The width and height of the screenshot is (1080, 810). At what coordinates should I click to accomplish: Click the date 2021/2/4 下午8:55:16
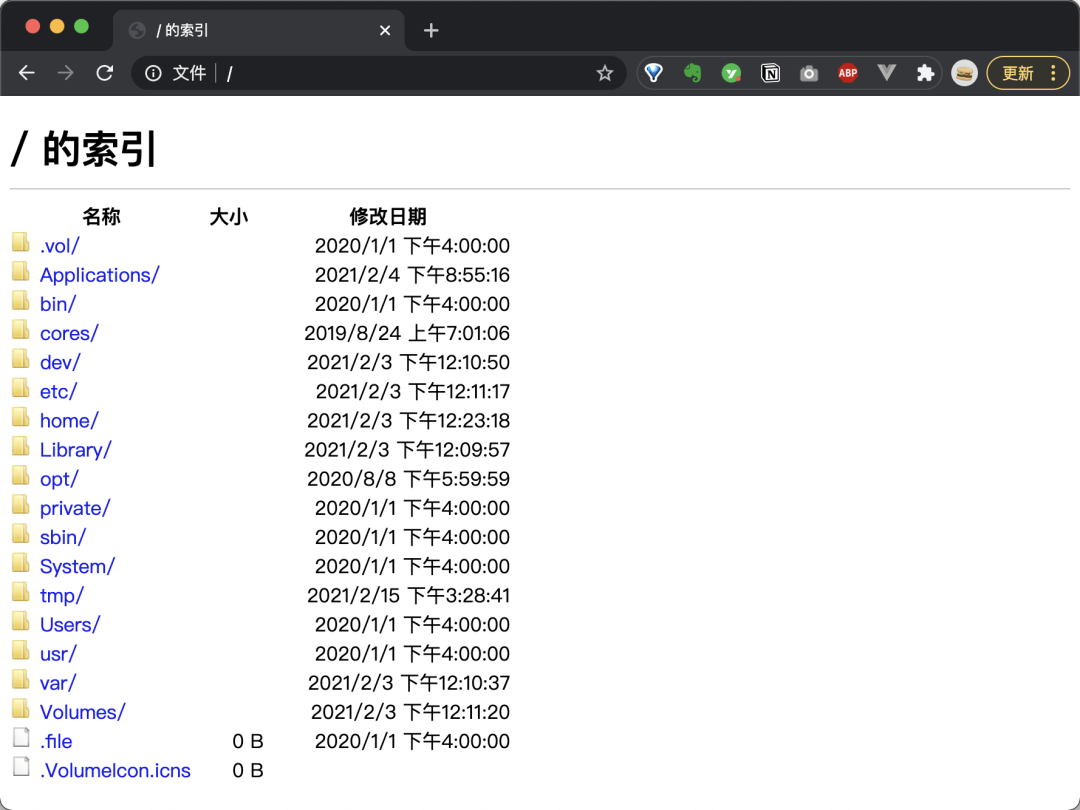[413, 275]
